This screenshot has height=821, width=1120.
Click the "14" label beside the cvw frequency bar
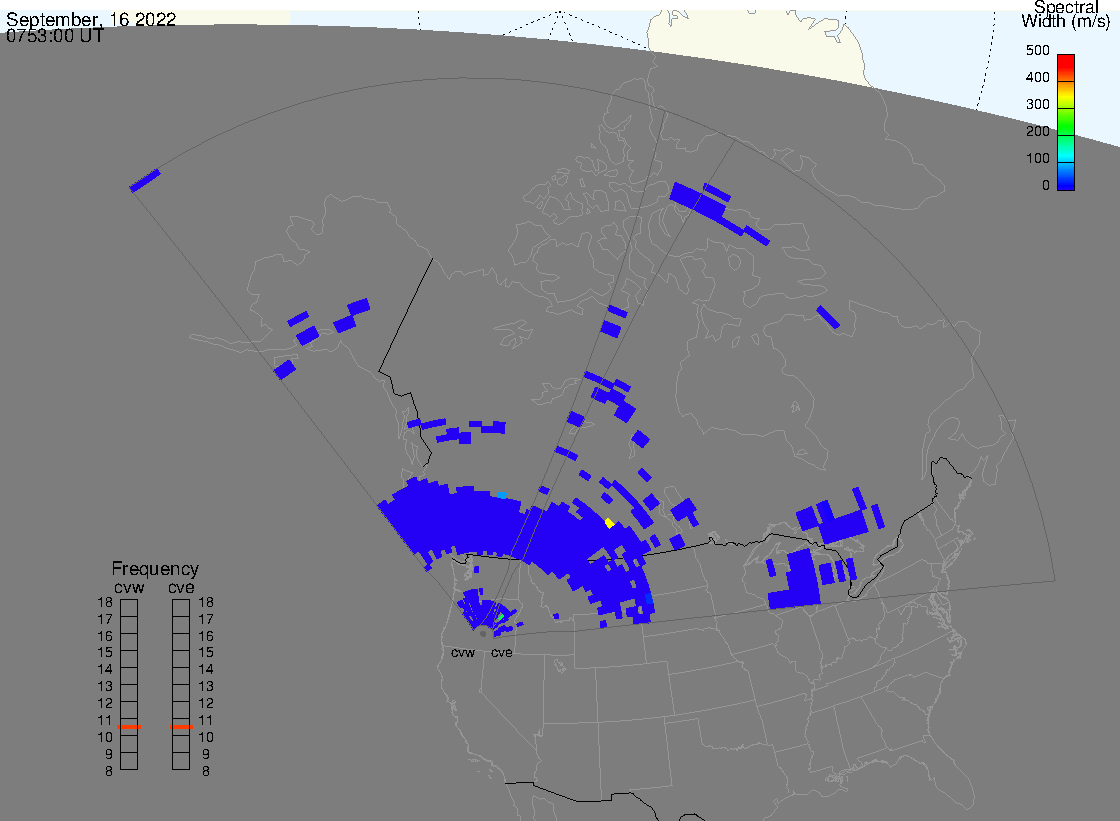click(105, 670)
